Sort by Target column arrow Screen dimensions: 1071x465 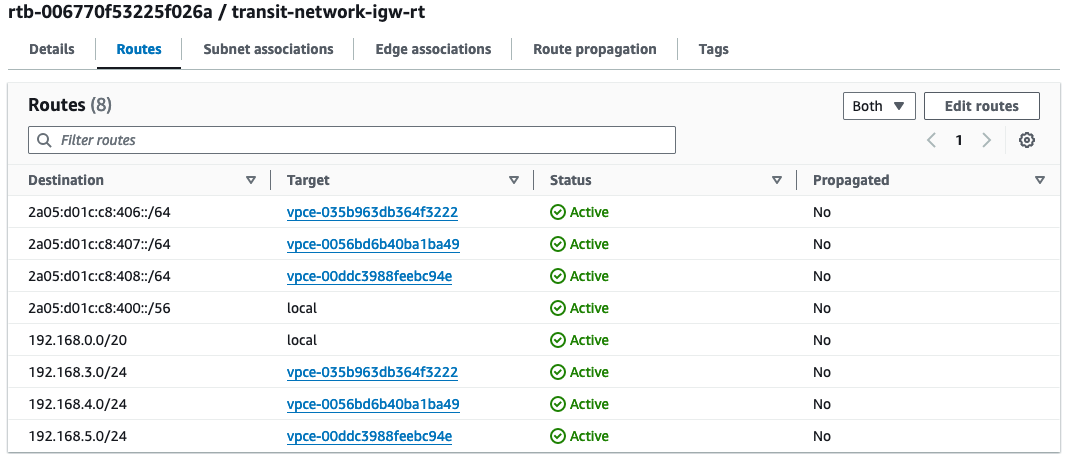click(514, 180)
